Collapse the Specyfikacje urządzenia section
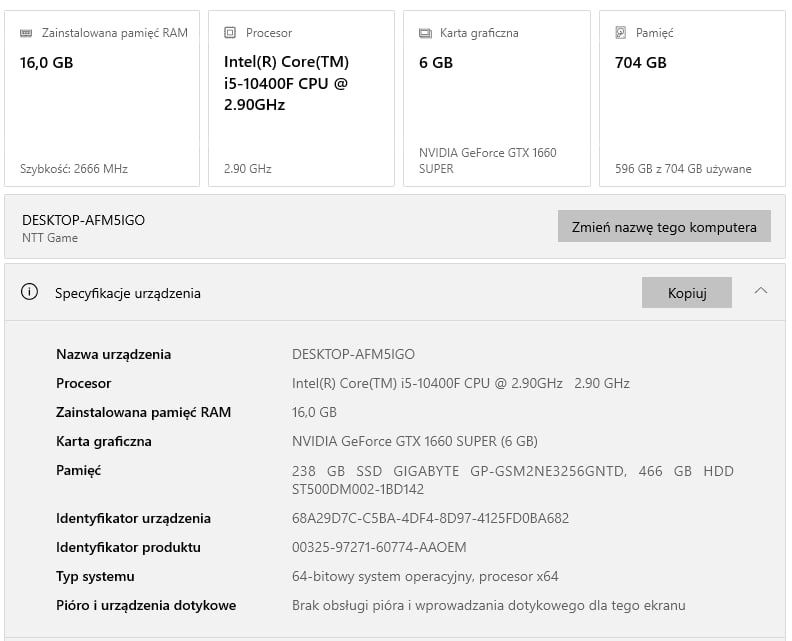Screen dimensions: 792x641 [x=761, y=292]
